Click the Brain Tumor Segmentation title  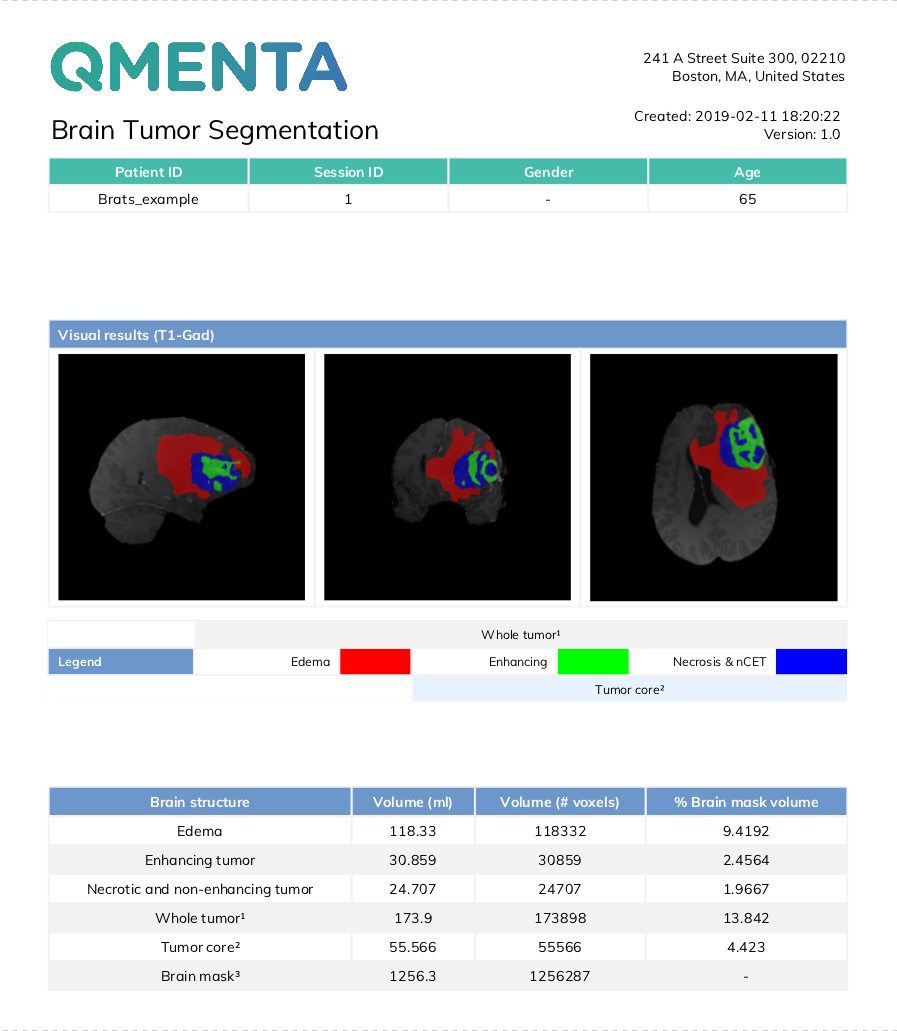(215, 130)
